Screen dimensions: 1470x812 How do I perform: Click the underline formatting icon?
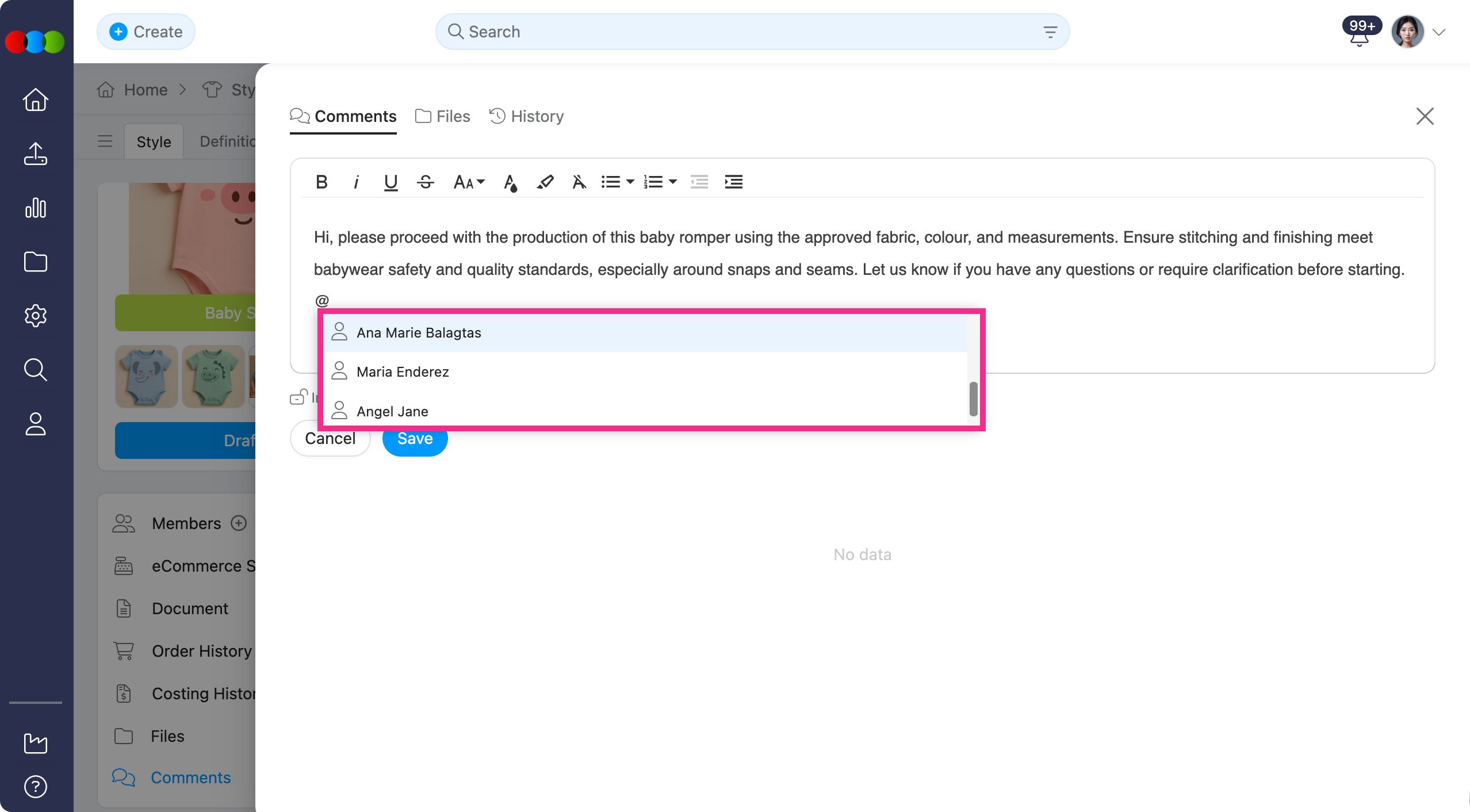(x=391, y=182)
